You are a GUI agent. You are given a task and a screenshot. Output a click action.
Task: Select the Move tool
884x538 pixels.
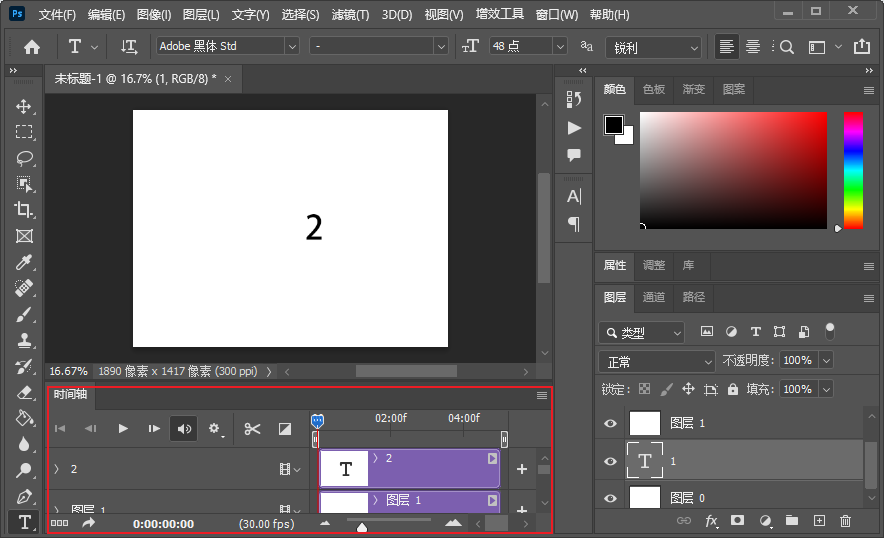pyautogui.click(x=24, y=106)
